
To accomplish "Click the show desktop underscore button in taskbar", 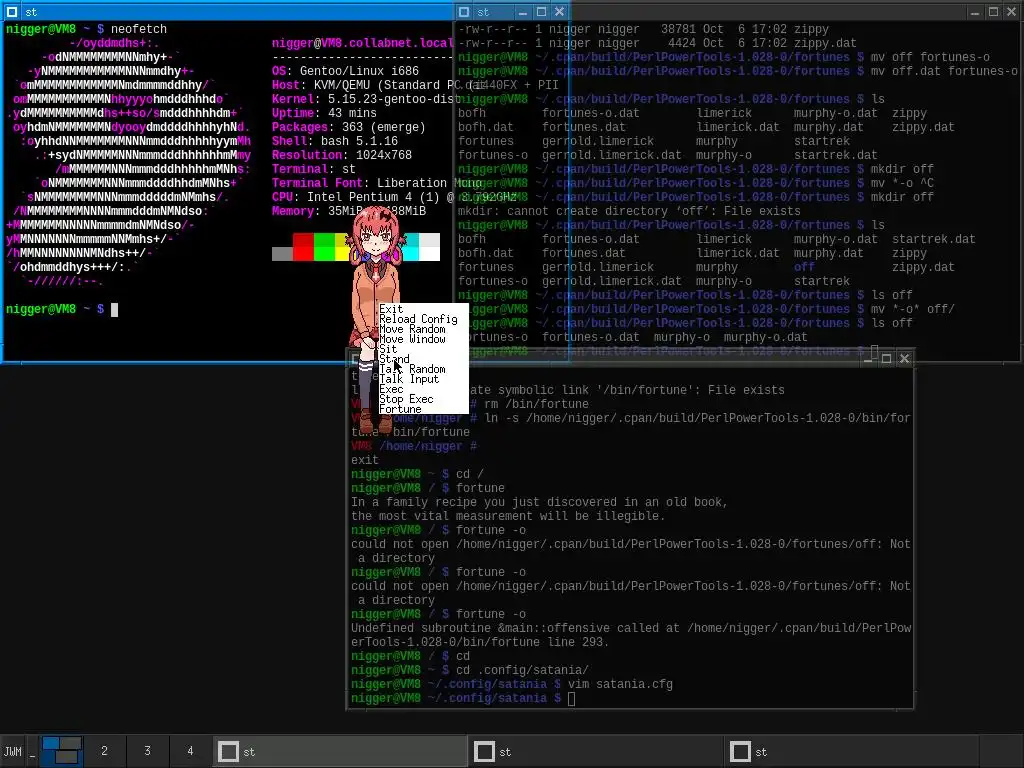I will click(32, 751).
